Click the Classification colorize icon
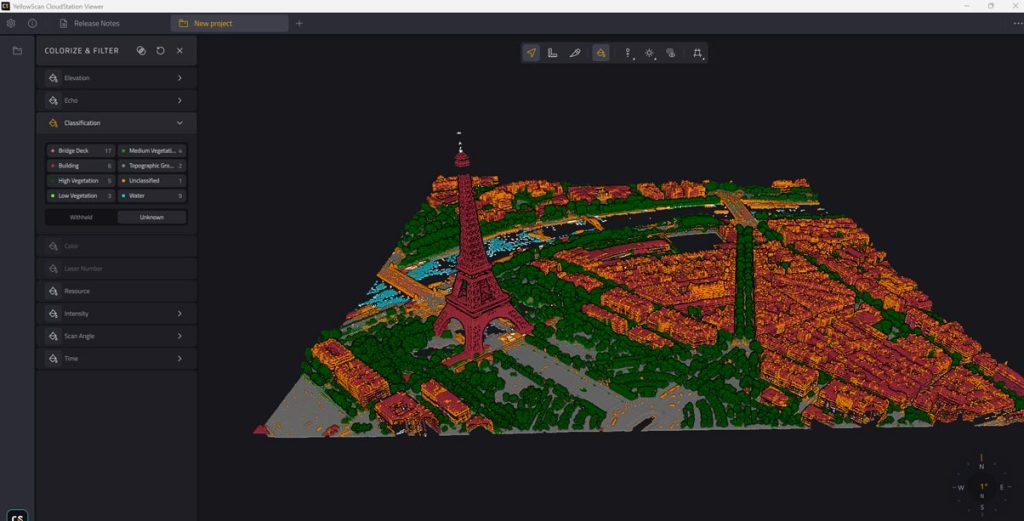Screen dimensions: 1024x521 pos(53,123)
